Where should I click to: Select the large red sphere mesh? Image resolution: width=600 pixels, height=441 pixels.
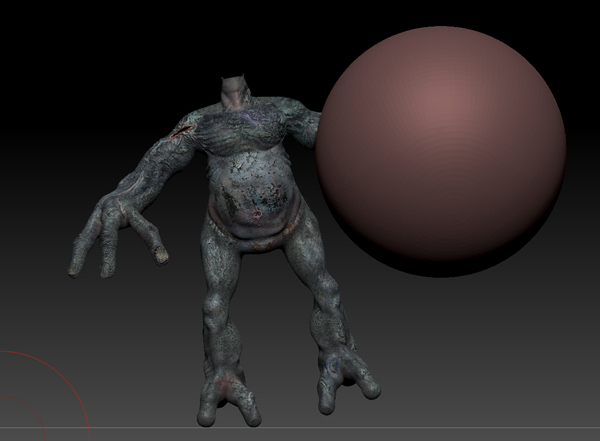pos(440,151)
